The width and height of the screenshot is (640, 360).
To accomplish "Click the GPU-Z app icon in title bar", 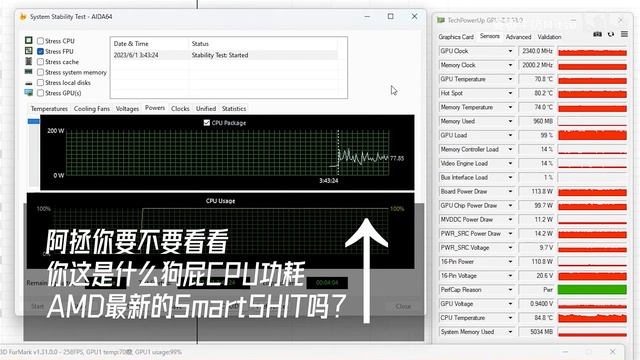I will 441,20.
